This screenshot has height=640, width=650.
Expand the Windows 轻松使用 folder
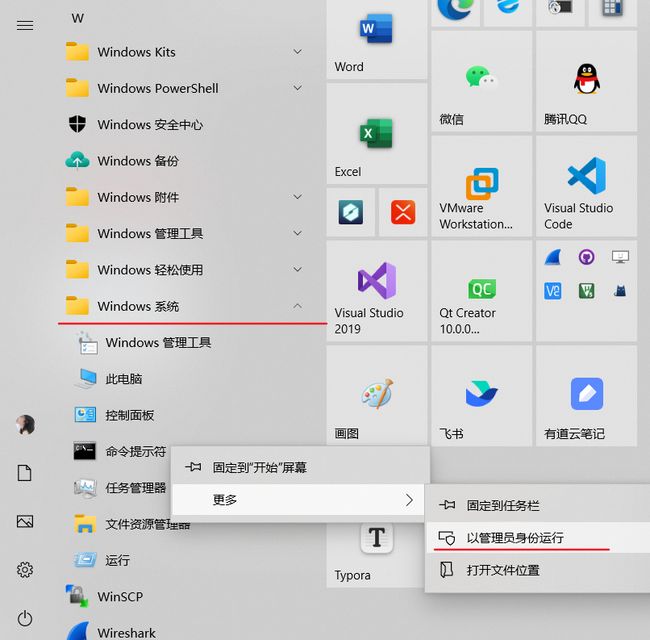click(184, 269)
